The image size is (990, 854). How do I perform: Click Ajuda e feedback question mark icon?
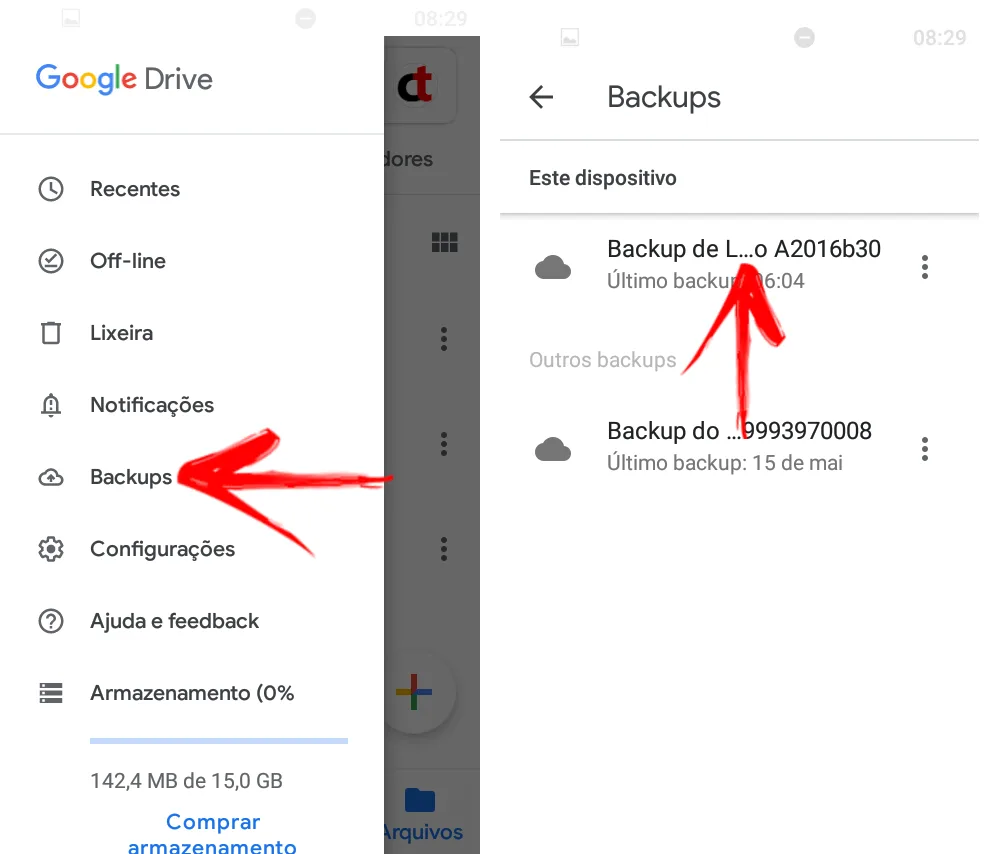pos(51,621)
